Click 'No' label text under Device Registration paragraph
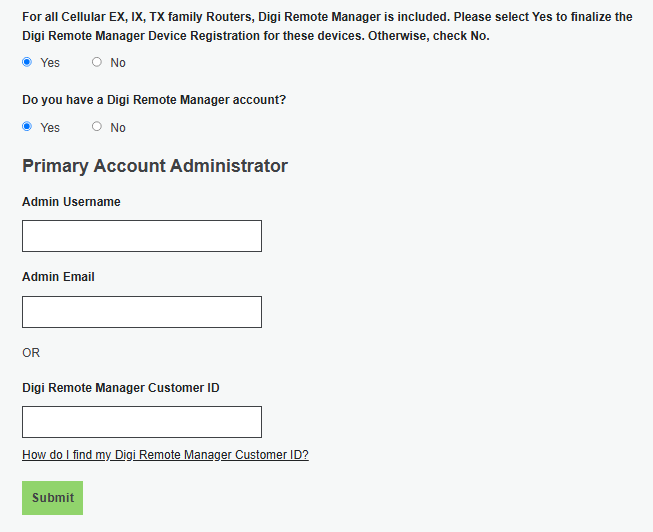Image resolution: width=653 pixels, height=532 pixels. 118,63
